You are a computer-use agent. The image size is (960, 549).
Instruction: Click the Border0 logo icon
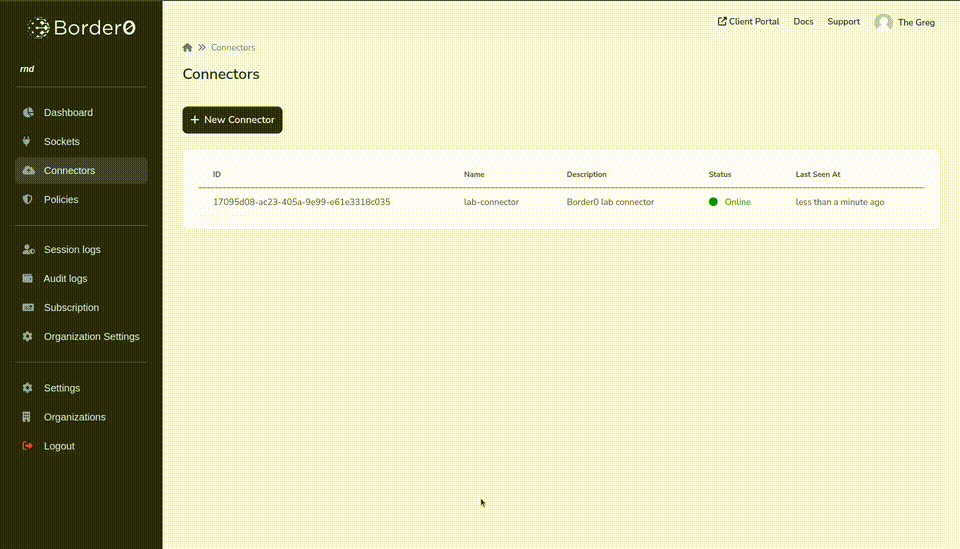tap(39, 28)
